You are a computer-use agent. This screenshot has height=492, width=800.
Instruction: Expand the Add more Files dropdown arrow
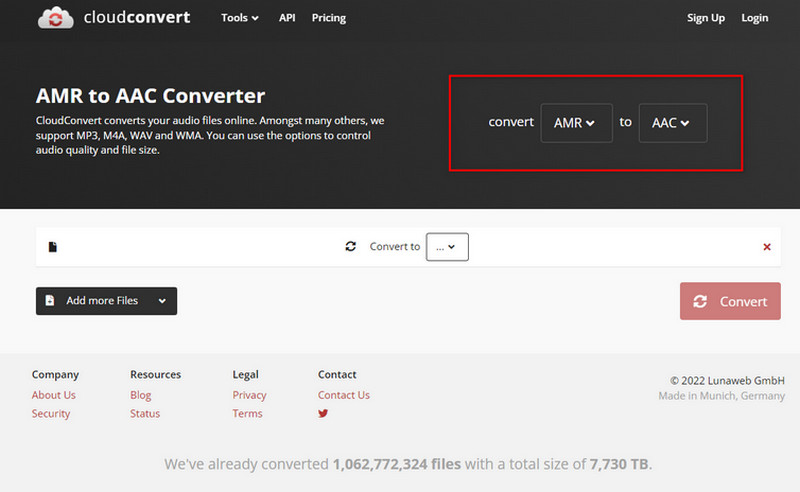coord(162,301)
